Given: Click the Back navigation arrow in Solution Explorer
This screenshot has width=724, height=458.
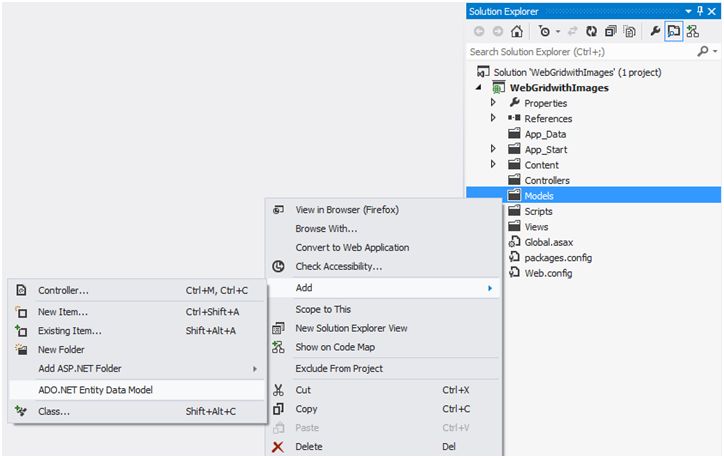Looking at the screenshot, I should tap(479, 31).
